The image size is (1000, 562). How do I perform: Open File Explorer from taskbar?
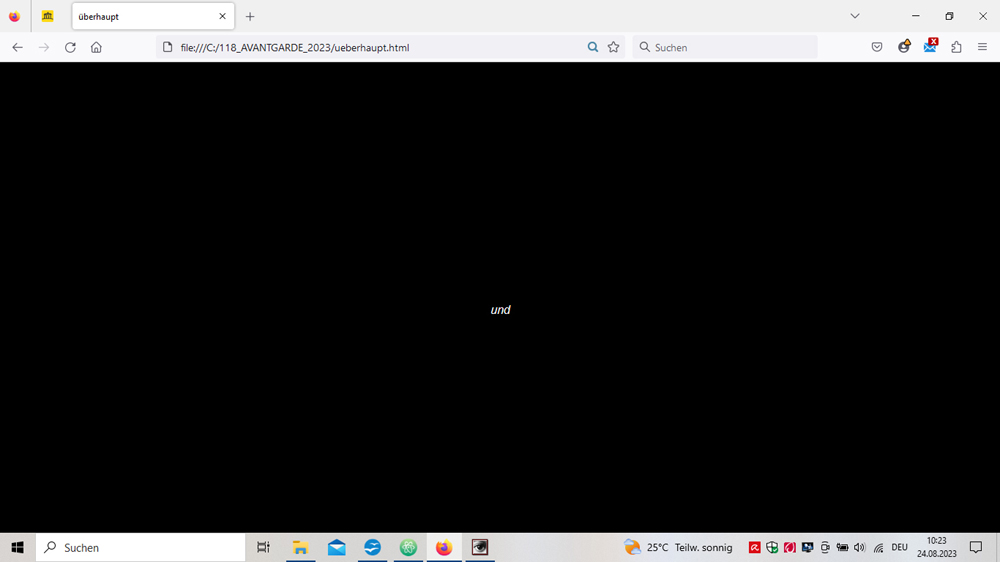pyautogui.click(x=300, y=547)
